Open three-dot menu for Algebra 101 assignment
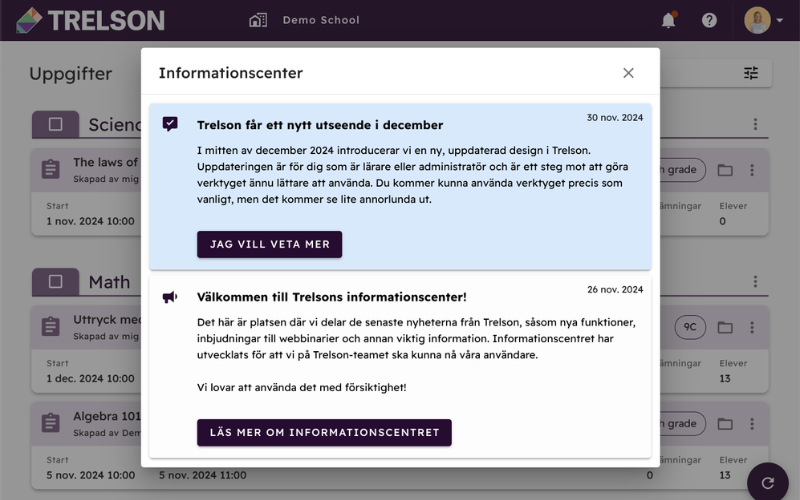 point(752,423)
